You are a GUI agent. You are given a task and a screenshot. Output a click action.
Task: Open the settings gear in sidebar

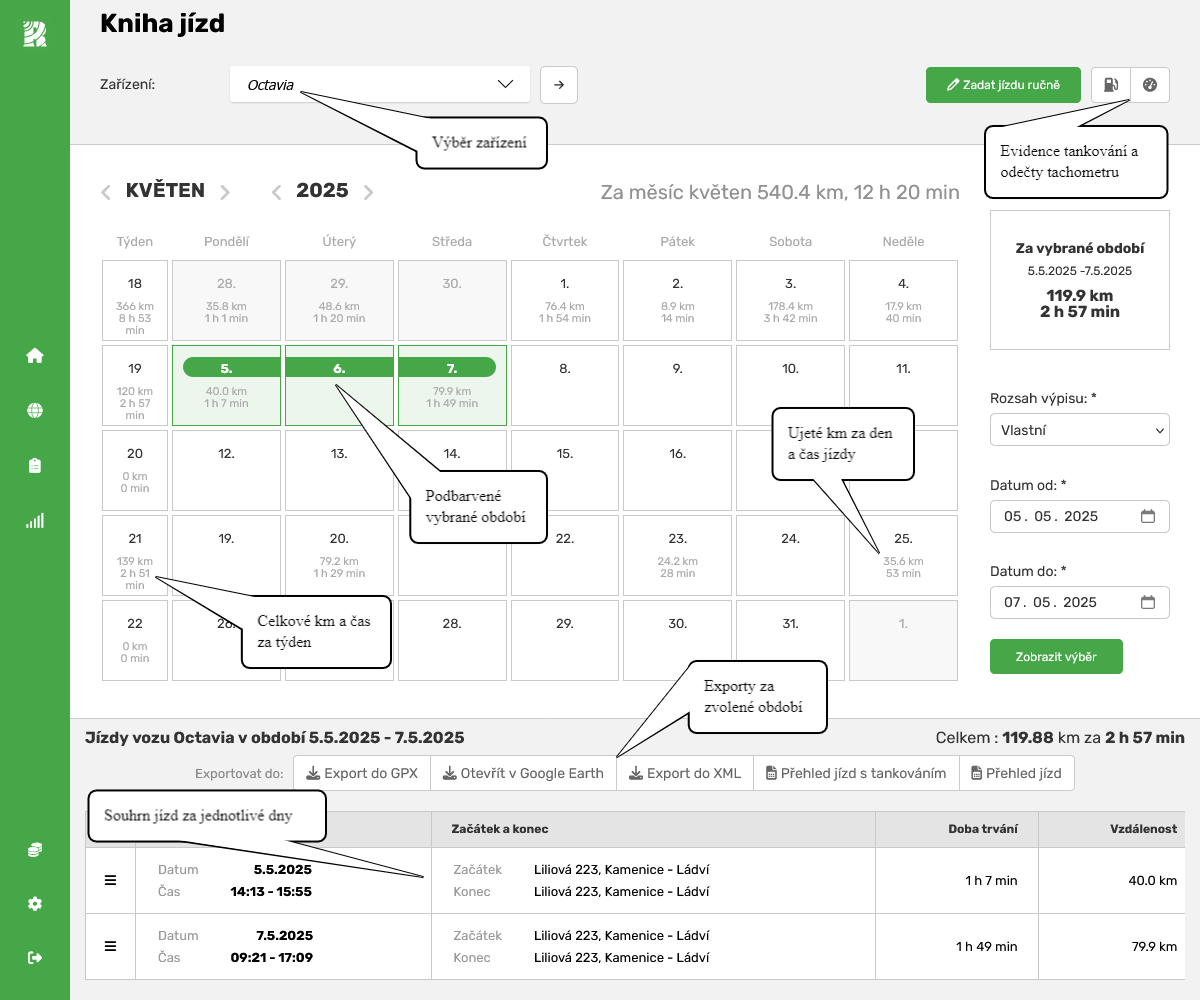[x=35, y=904]
